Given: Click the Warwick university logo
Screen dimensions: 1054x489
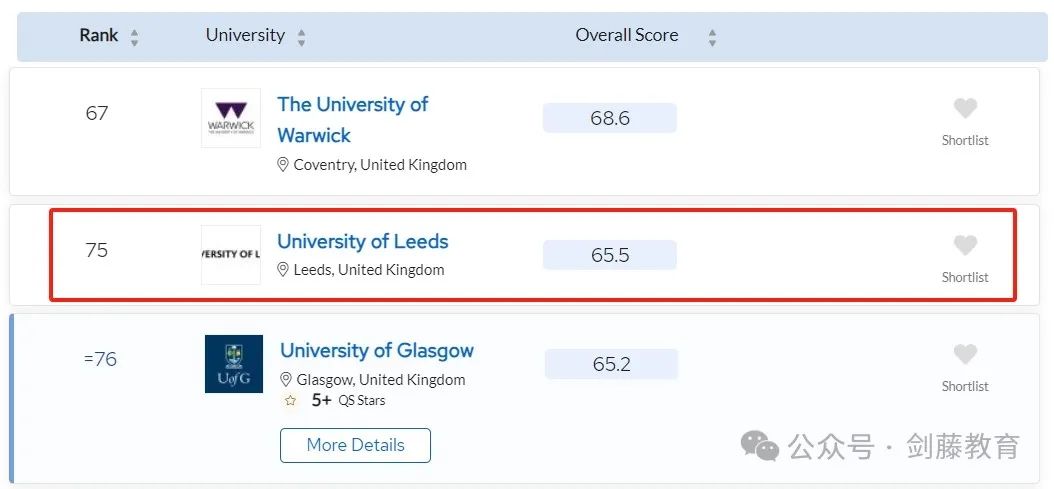Looking at the screenshot, I should click(x=231, y=118).
